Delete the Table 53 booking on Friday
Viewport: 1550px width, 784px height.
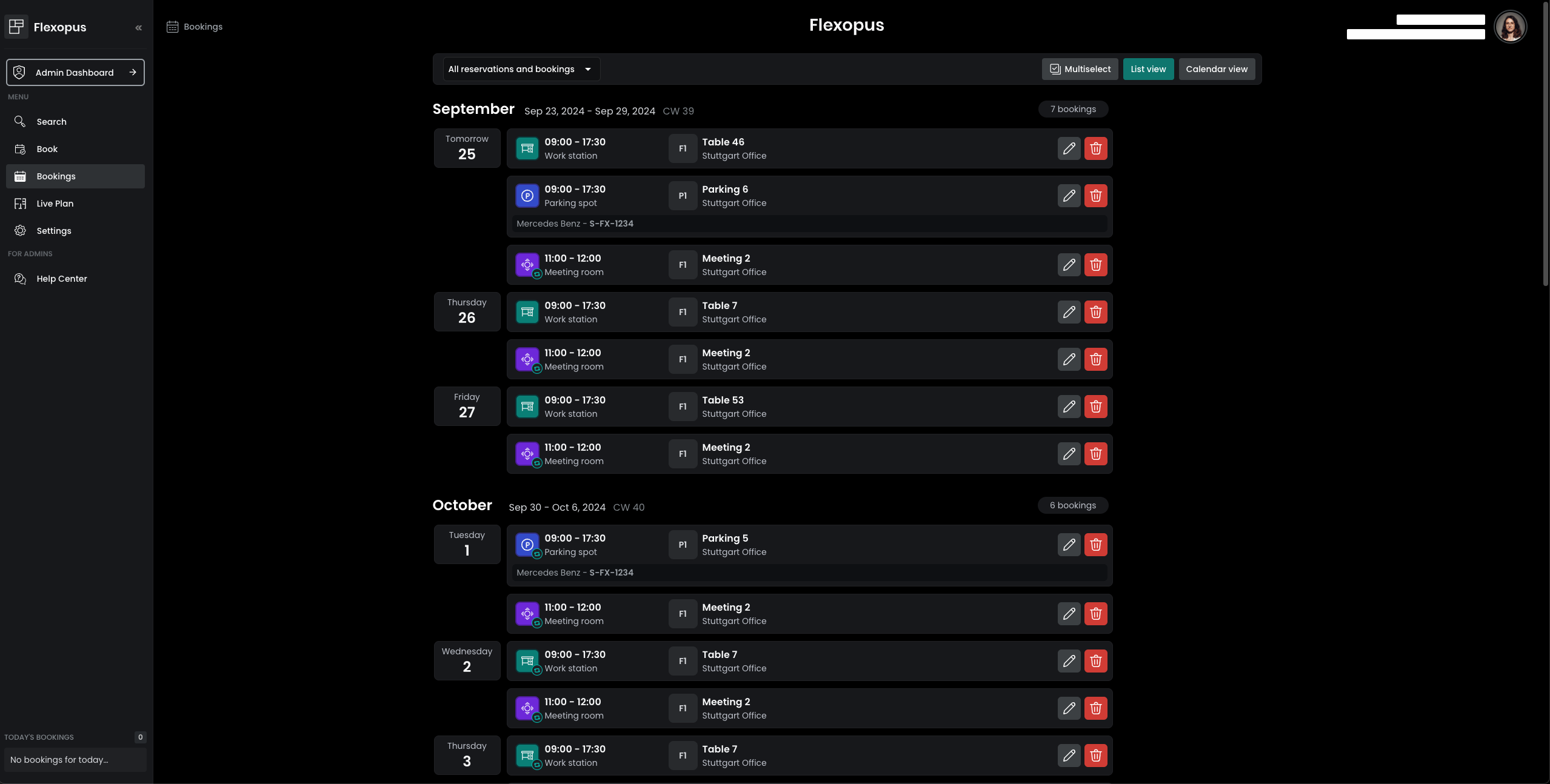(x=1095, y=407)
